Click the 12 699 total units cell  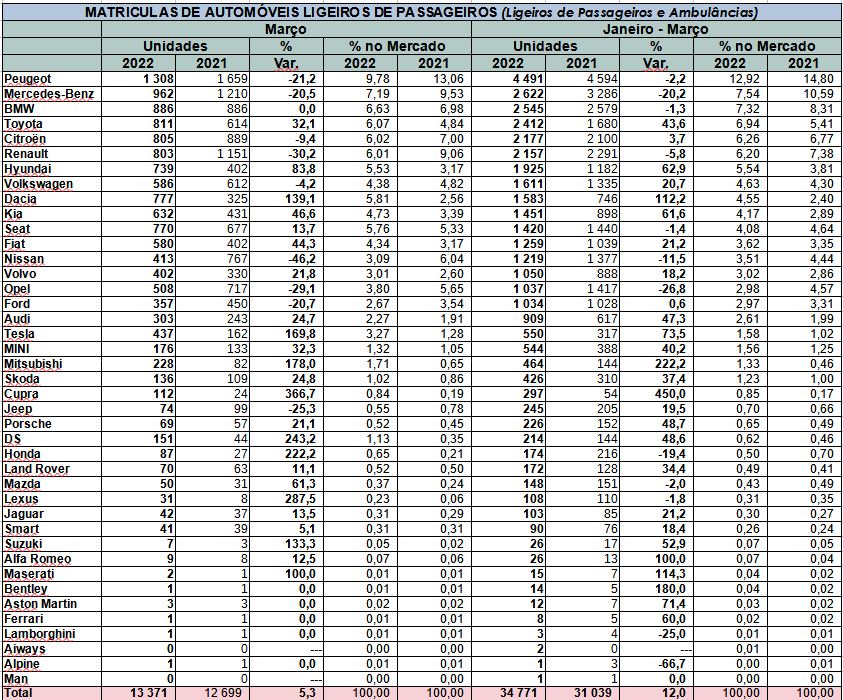coord(213,692)
